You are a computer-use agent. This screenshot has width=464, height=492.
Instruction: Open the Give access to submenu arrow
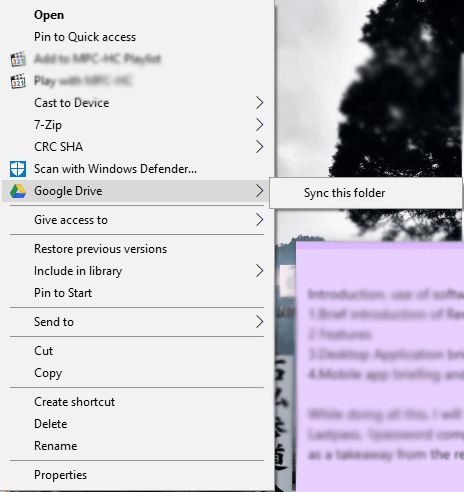tap(260, 220)
